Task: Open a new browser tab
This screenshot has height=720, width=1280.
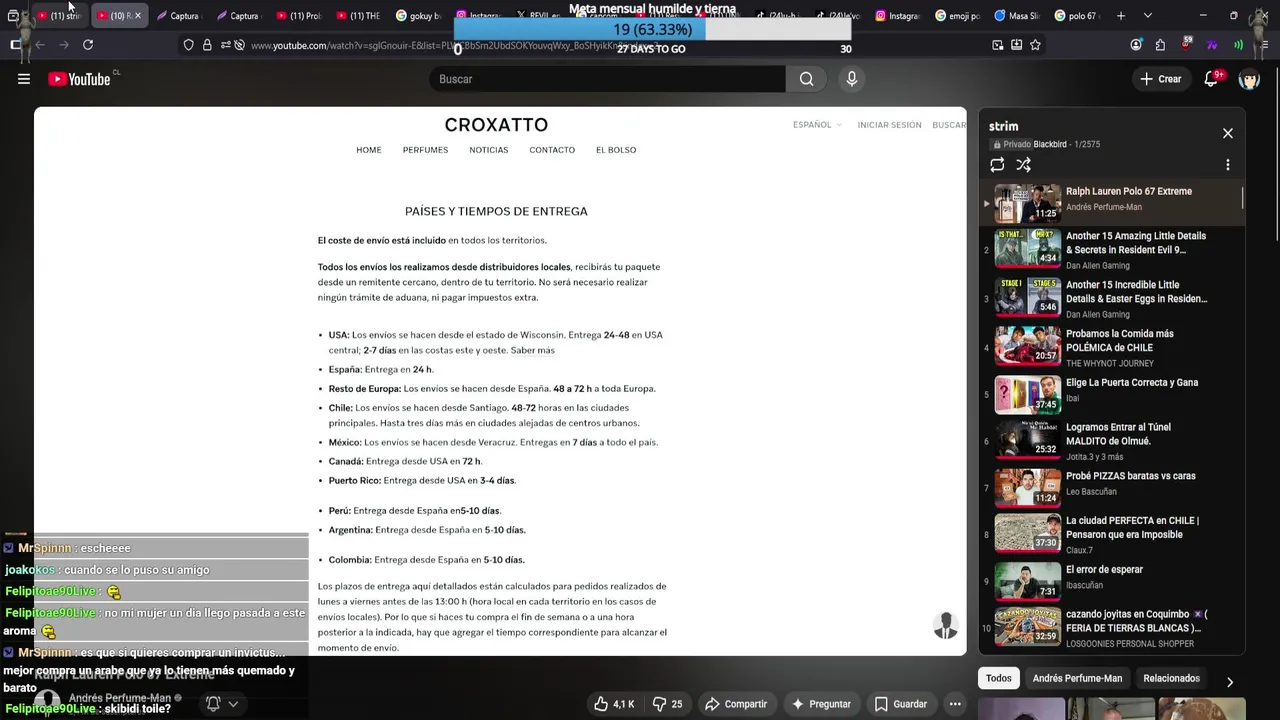Action: (1121, 16)
